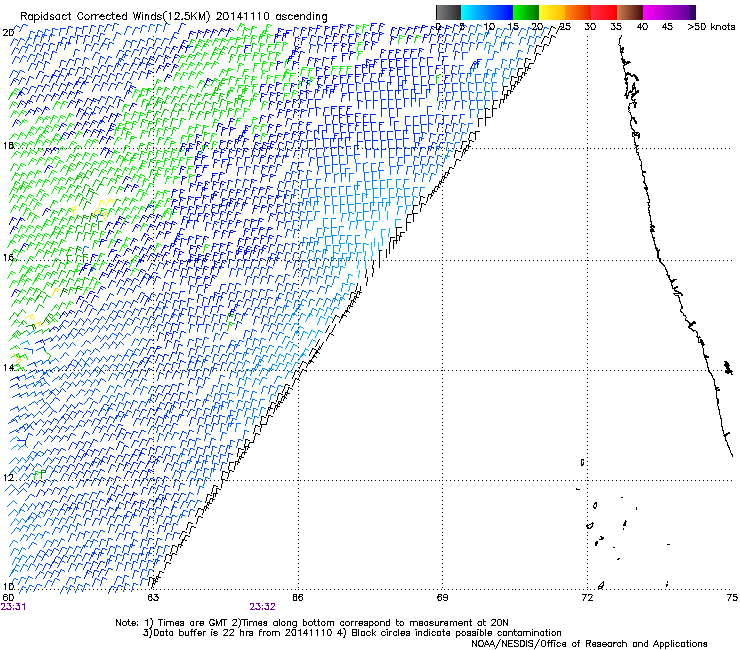Click the latitude label '12'
This screenshot has width=740, height=650.
click(8, 477)
